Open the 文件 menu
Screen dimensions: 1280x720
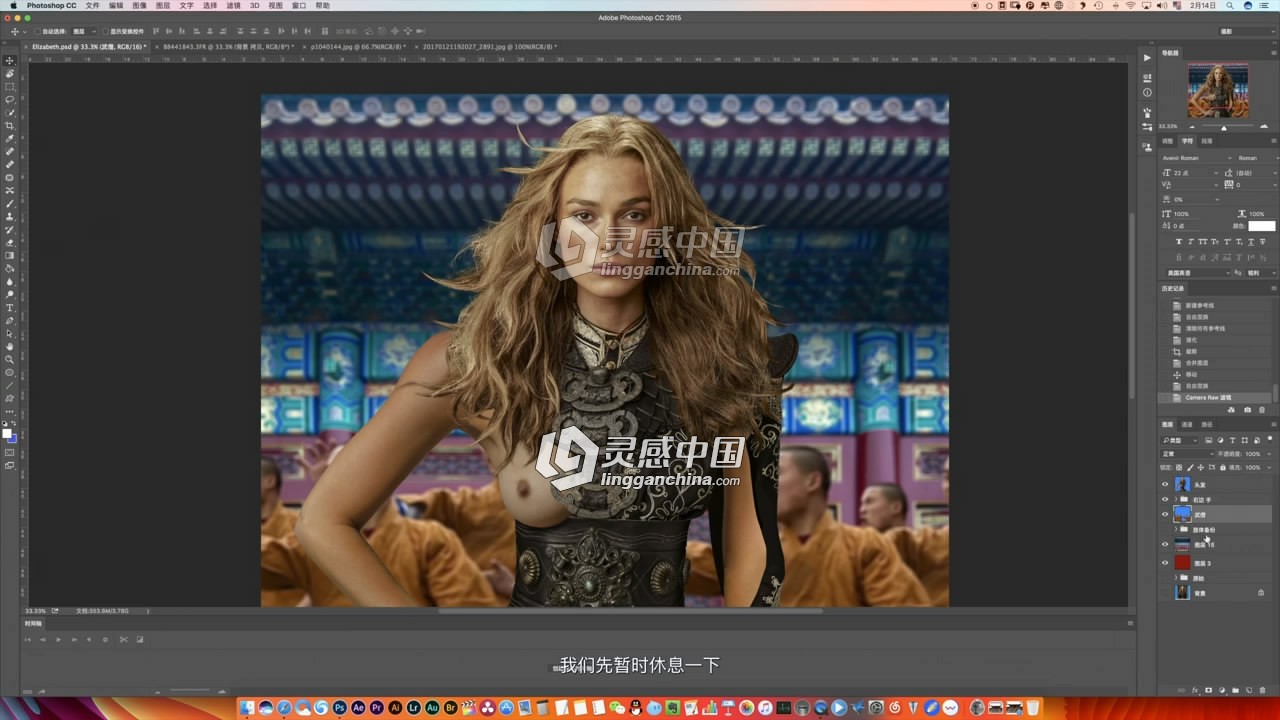tap(92, 5)
